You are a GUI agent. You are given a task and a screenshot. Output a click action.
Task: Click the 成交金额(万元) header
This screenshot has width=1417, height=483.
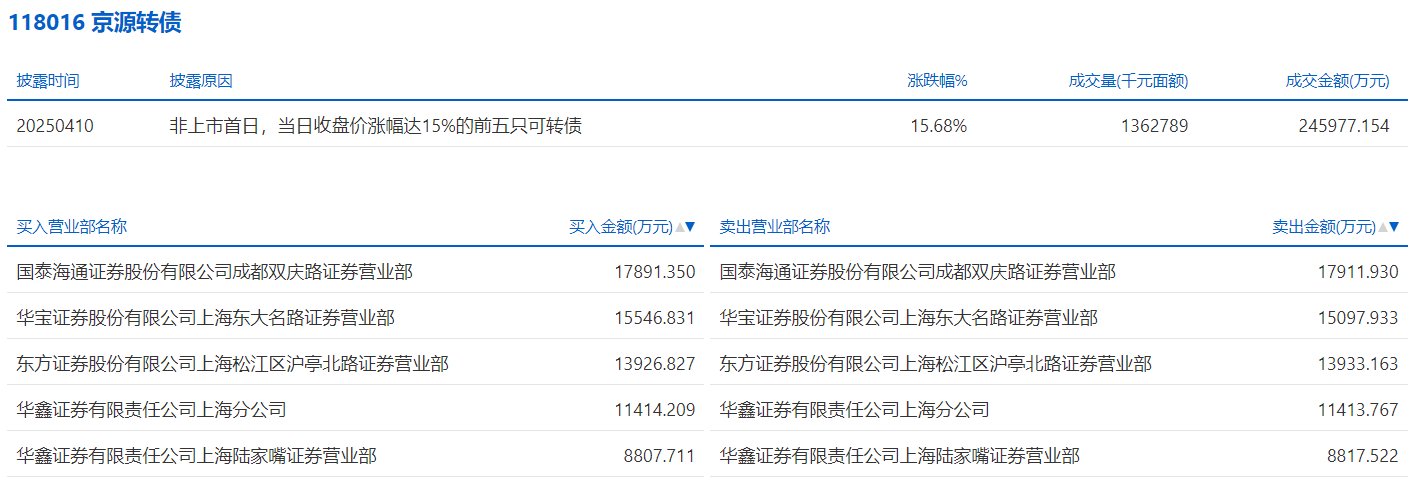[x=1337, y=81]
